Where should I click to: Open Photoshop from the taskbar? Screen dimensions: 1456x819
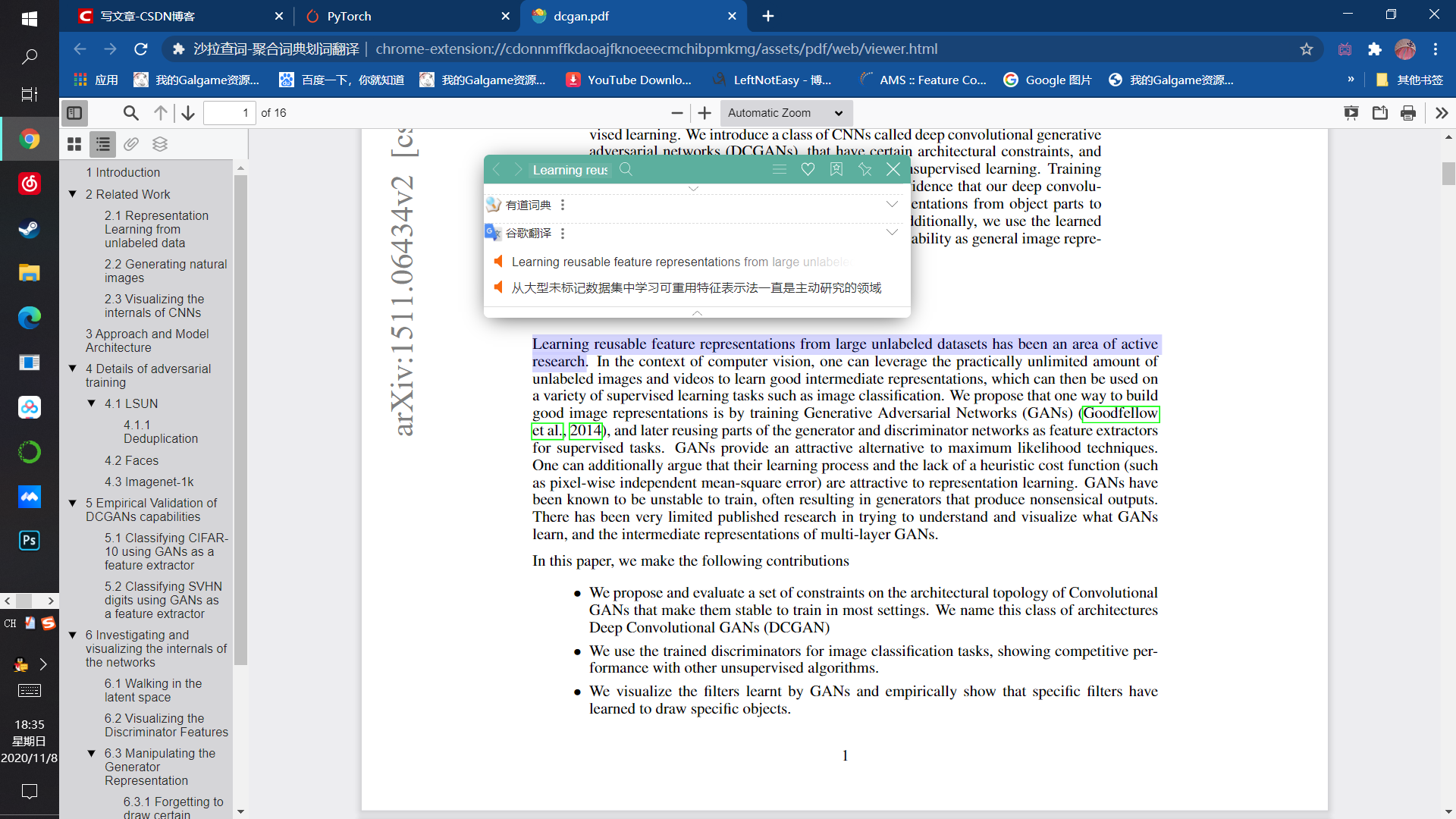(30, 541)
